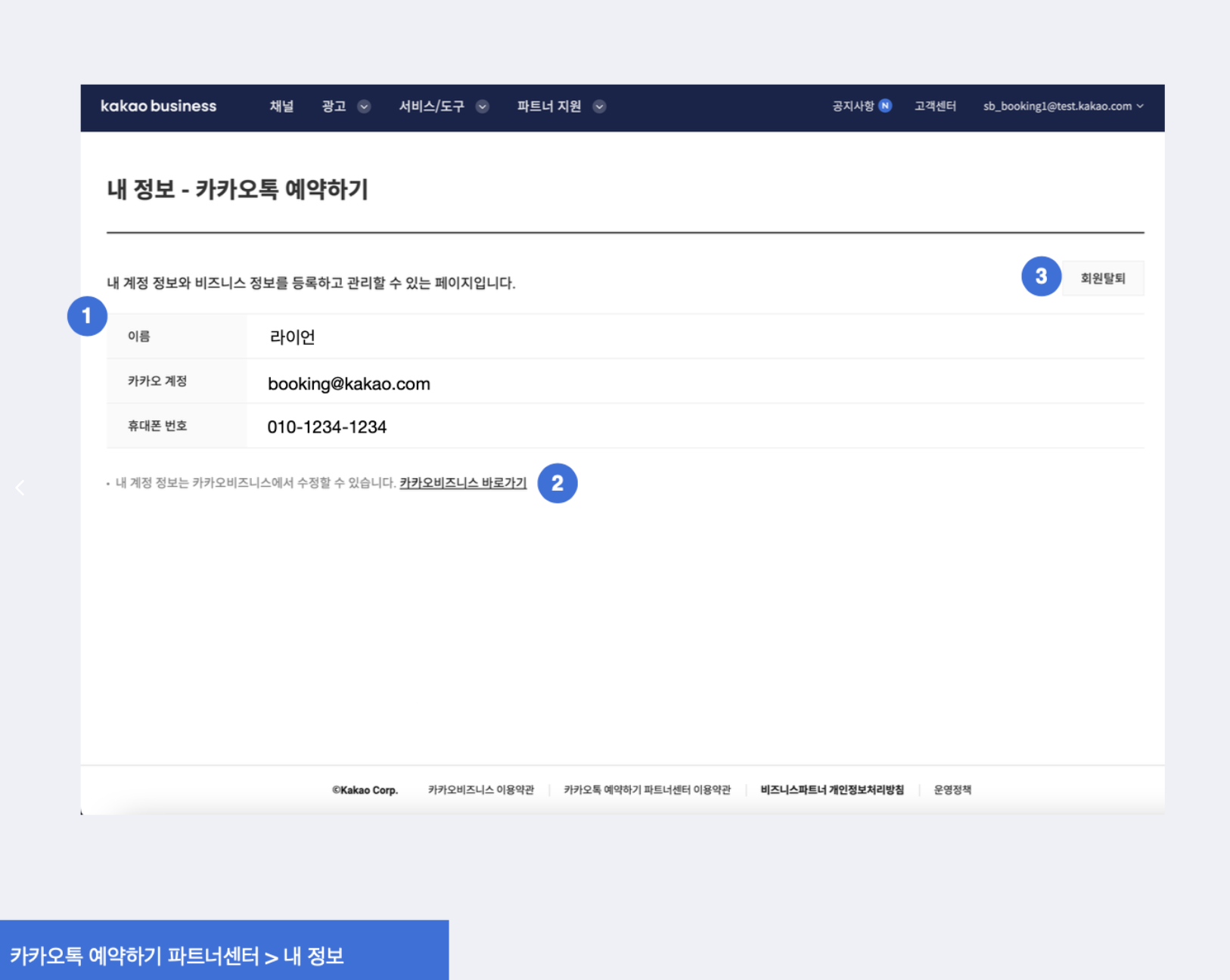Open the 채널 menu item
1230x980 pixels.
coord(281,107)
